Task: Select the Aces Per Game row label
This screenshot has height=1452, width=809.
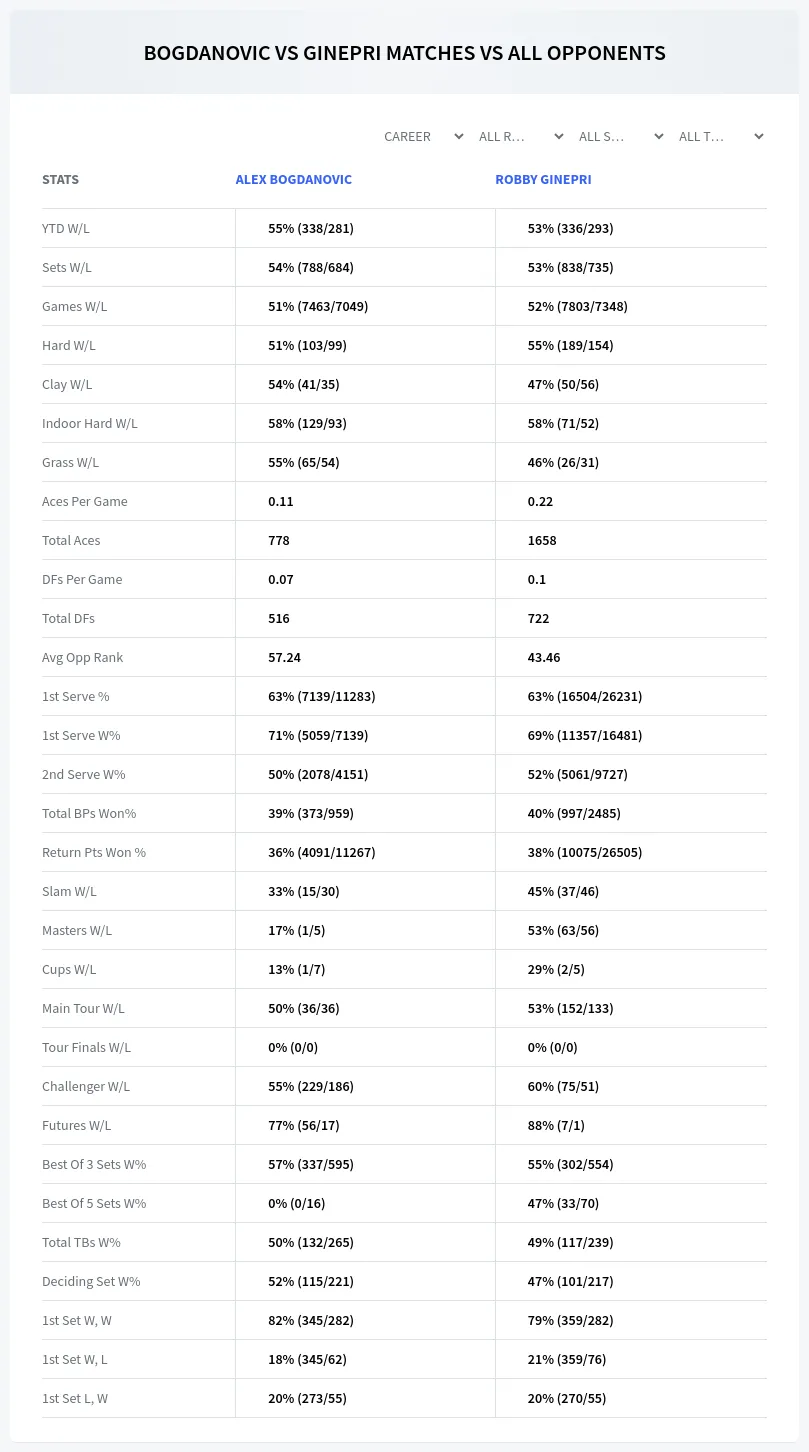Action: pyautogui.click(x=85, y=501)
